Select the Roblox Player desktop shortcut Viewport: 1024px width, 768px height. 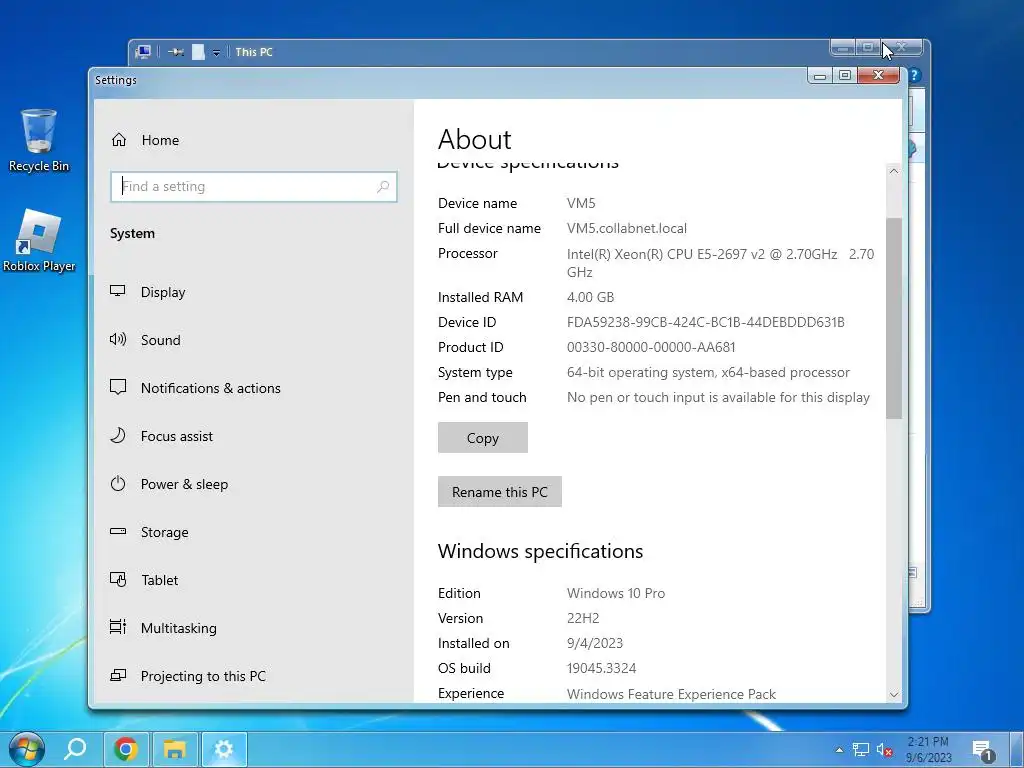(x=39, y=241)
